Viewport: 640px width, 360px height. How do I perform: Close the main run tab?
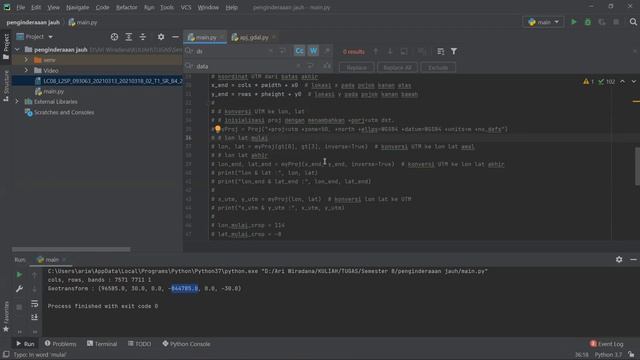64,260
